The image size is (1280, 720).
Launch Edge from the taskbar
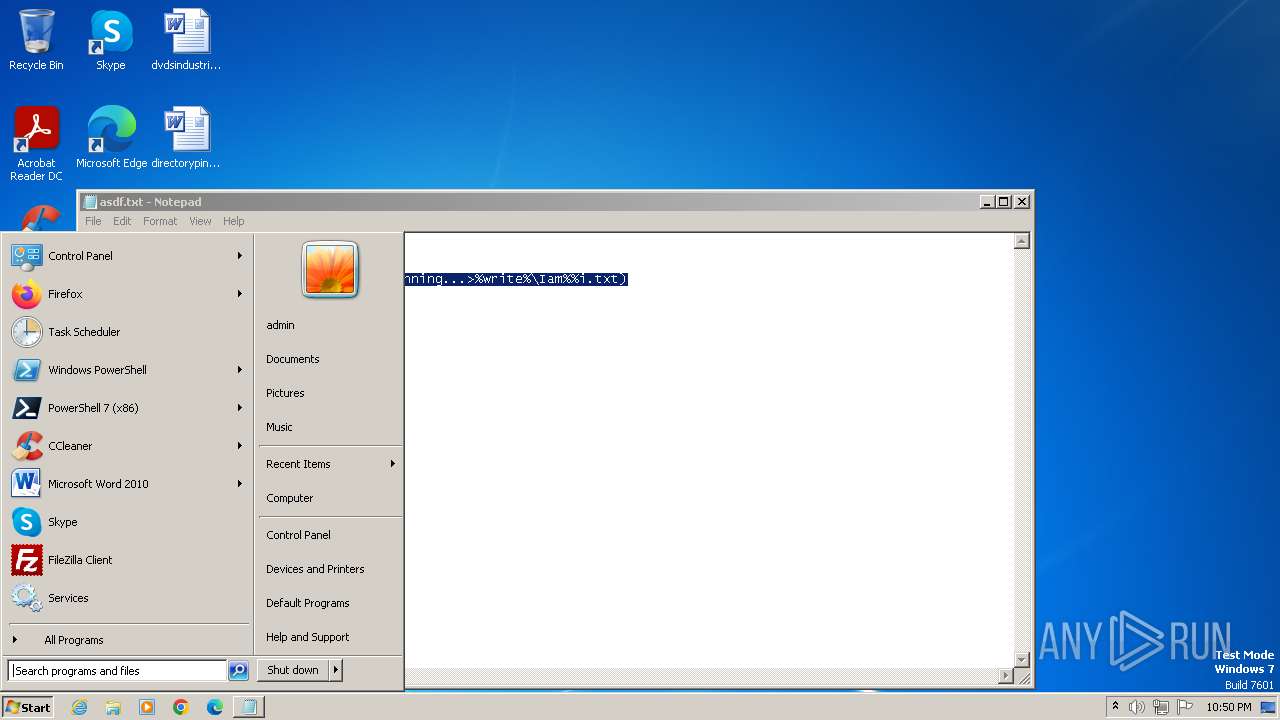215,707
